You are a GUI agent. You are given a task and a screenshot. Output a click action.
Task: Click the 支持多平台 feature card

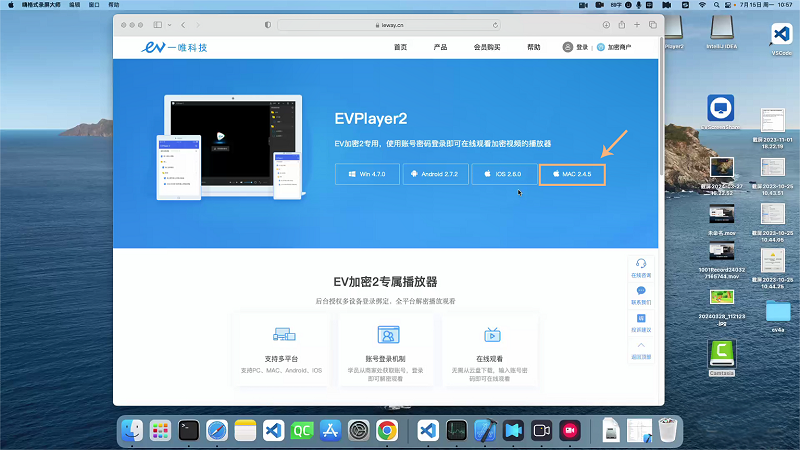pyautogui.click(x=281, y=350)
